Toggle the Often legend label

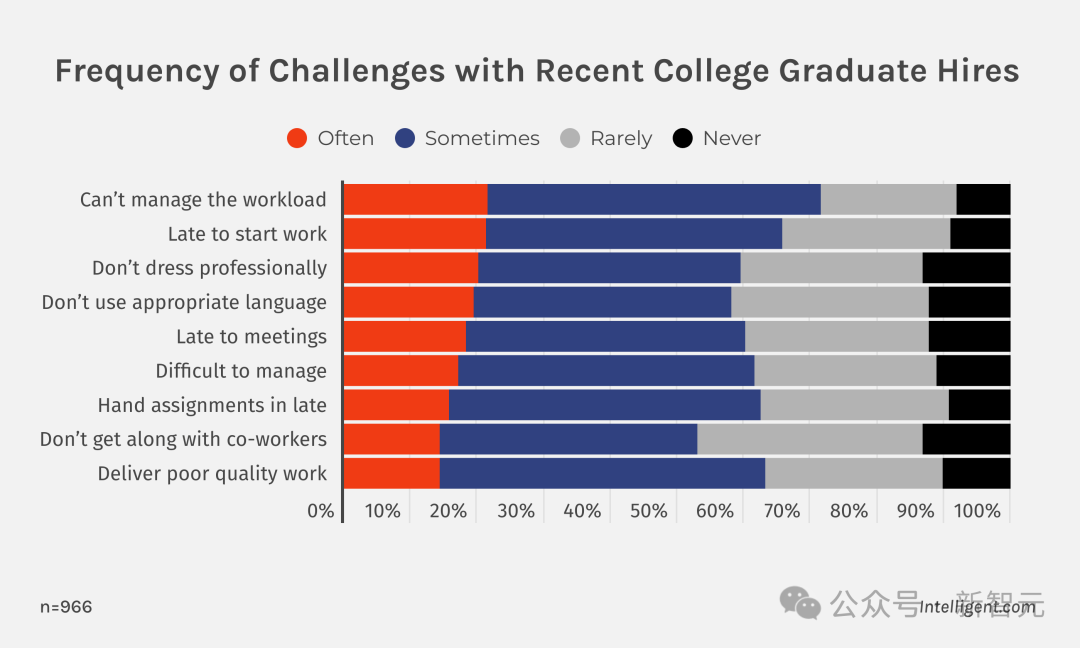(x=346, y=138)
